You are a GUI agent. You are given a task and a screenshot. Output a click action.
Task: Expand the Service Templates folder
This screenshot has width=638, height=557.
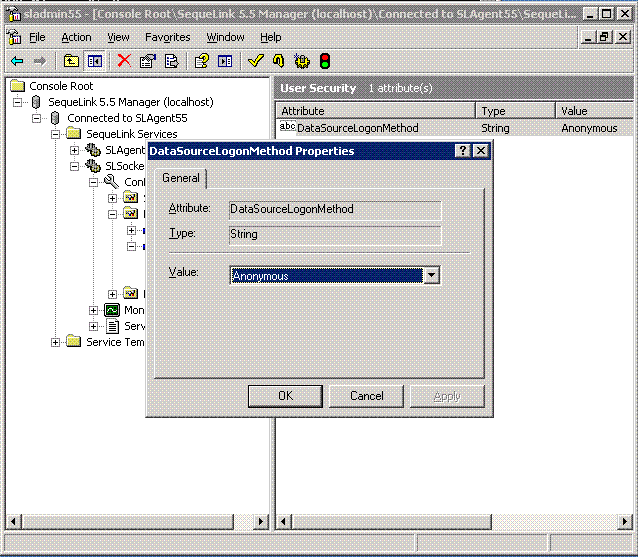55,343
